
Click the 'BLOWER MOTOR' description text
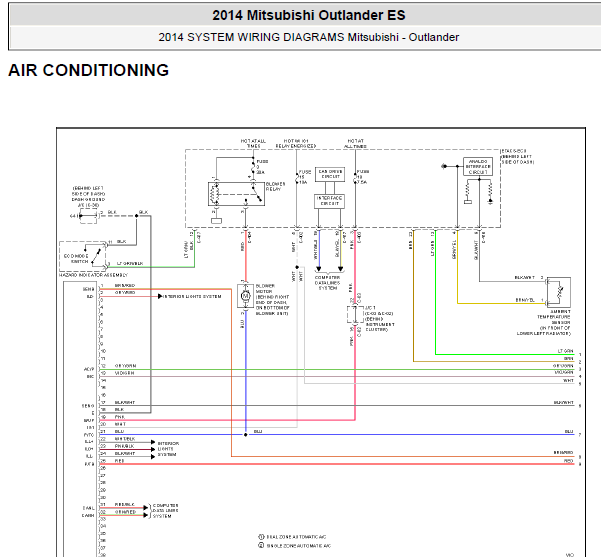tap(272, 300)
